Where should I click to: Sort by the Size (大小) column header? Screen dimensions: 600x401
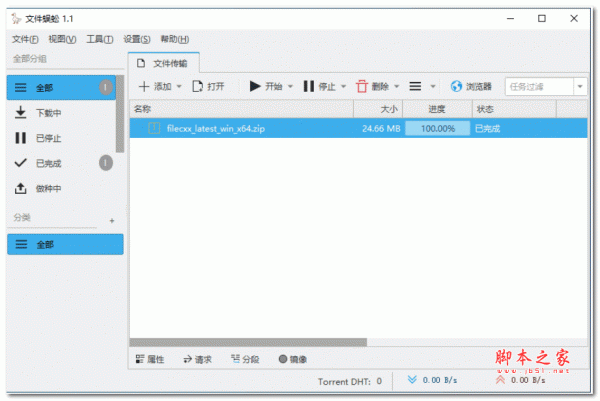click(x=378, y=109)
